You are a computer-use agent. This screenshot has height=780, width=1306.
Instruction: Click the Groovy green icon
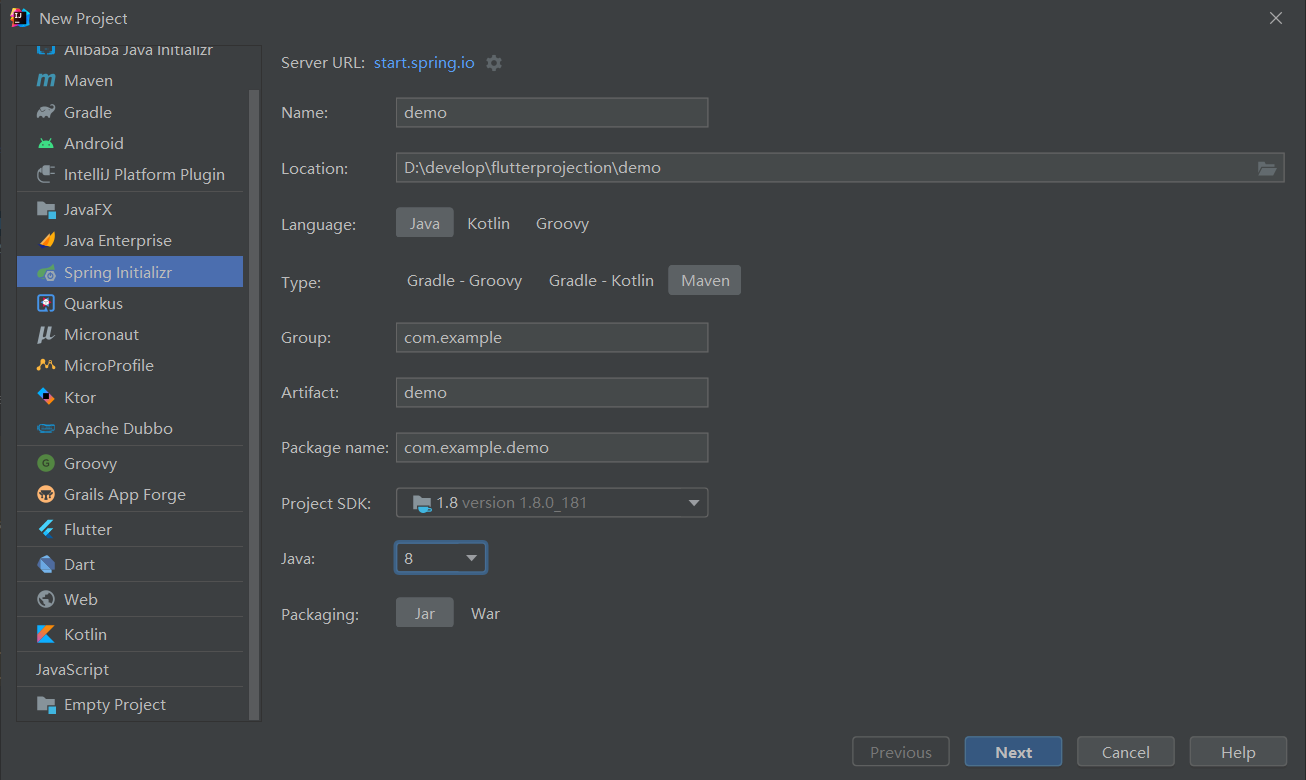point(46,463)
